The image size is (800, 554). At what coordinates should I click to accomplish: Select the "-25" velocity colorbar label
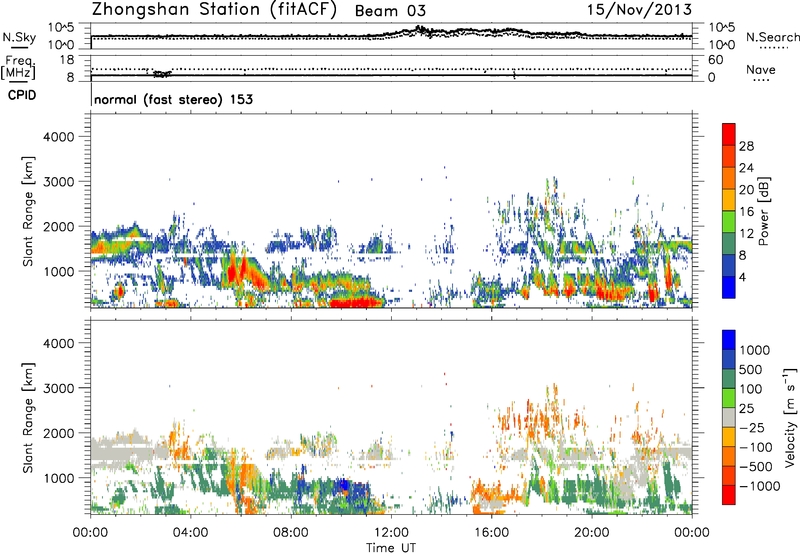click(x=752, y=428)
